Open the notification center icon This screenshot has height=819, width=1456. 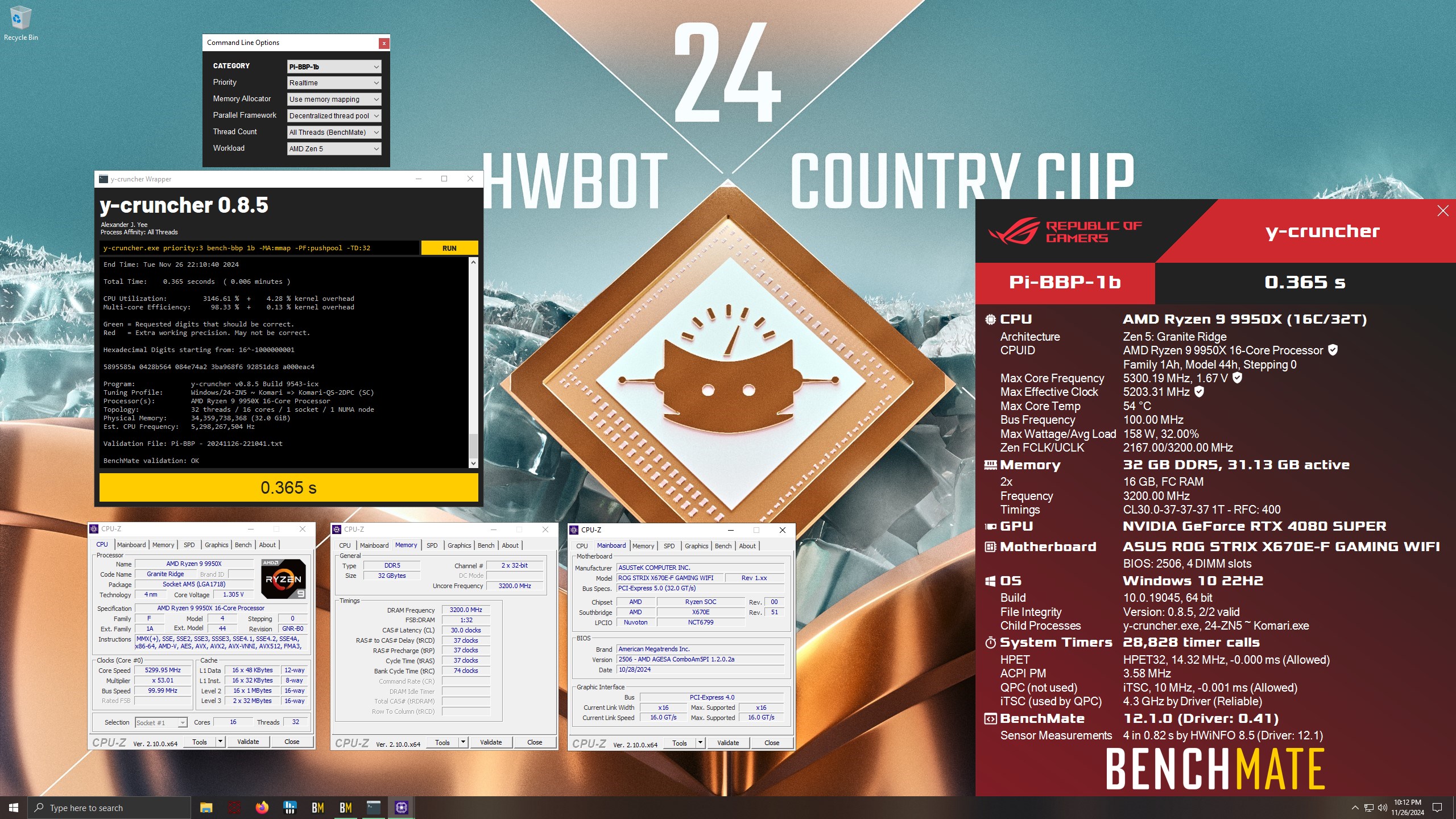coord(1437,808)
